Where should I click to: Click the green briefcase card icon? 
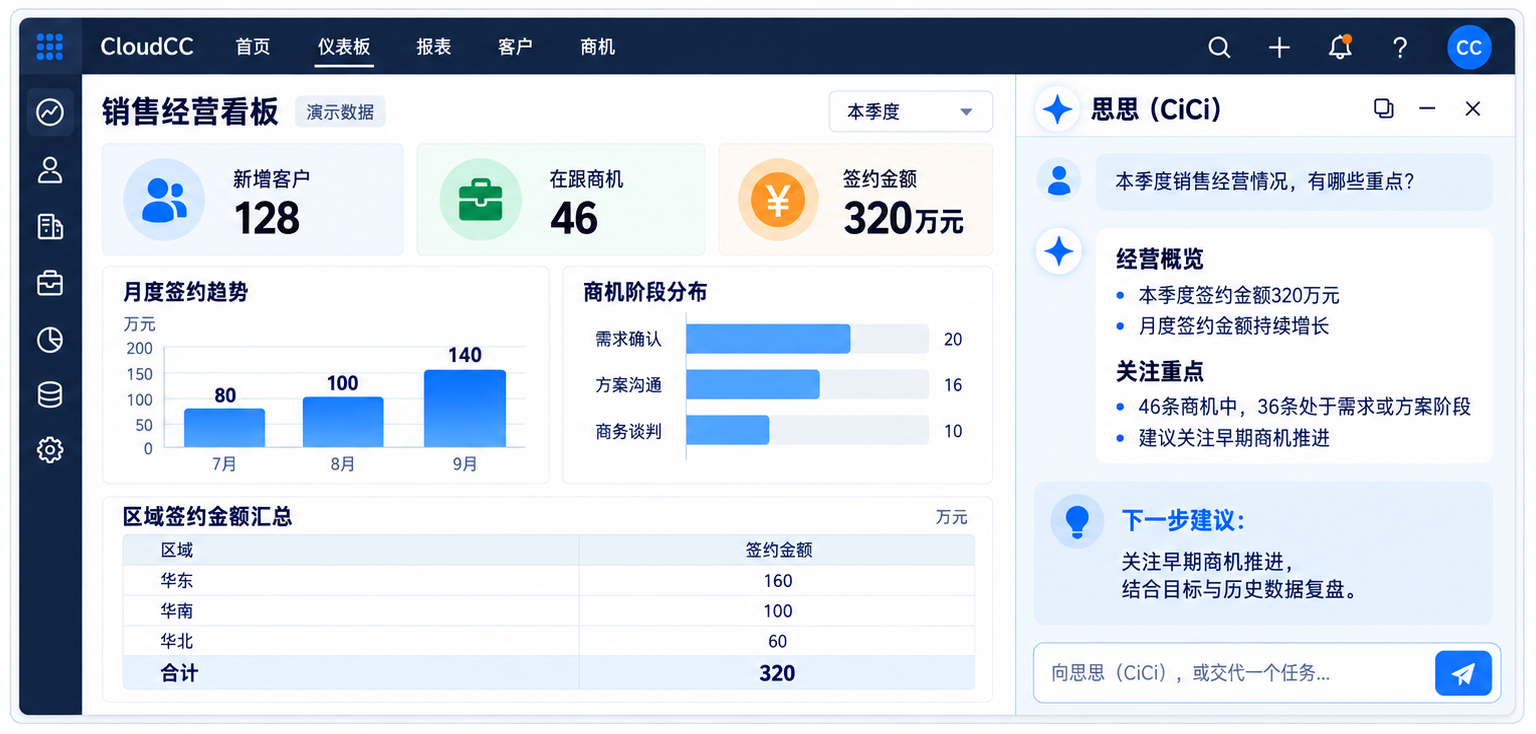480,199
